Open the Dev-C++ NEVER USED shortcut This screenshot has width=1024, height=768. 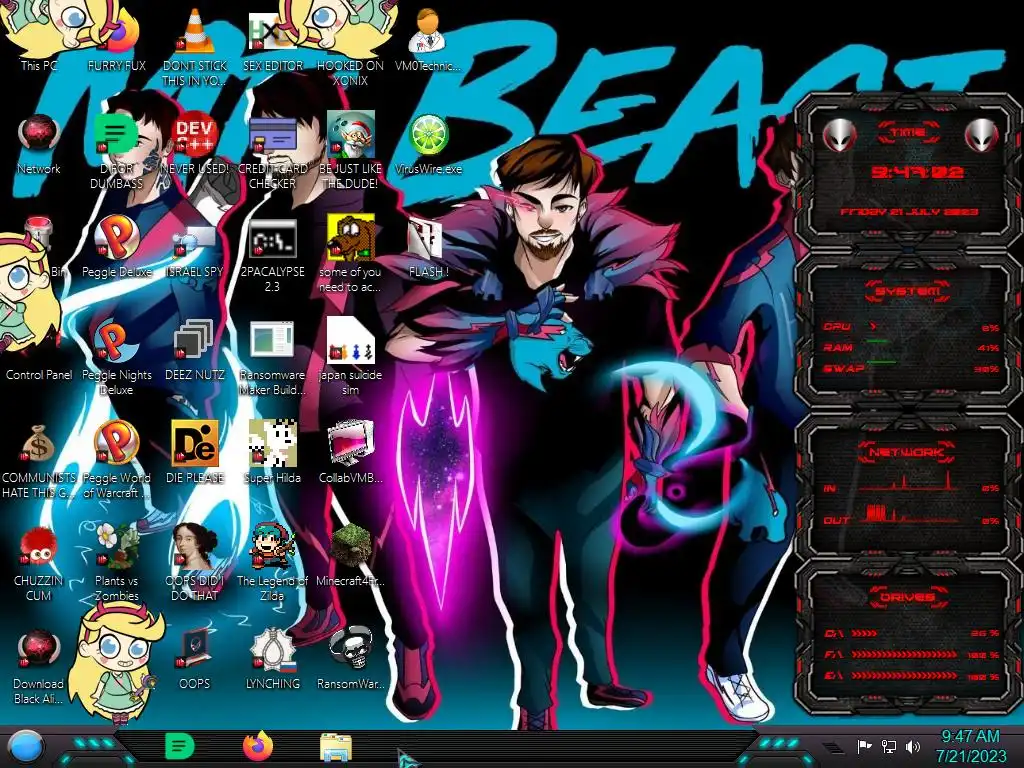[x=195, y=144]
